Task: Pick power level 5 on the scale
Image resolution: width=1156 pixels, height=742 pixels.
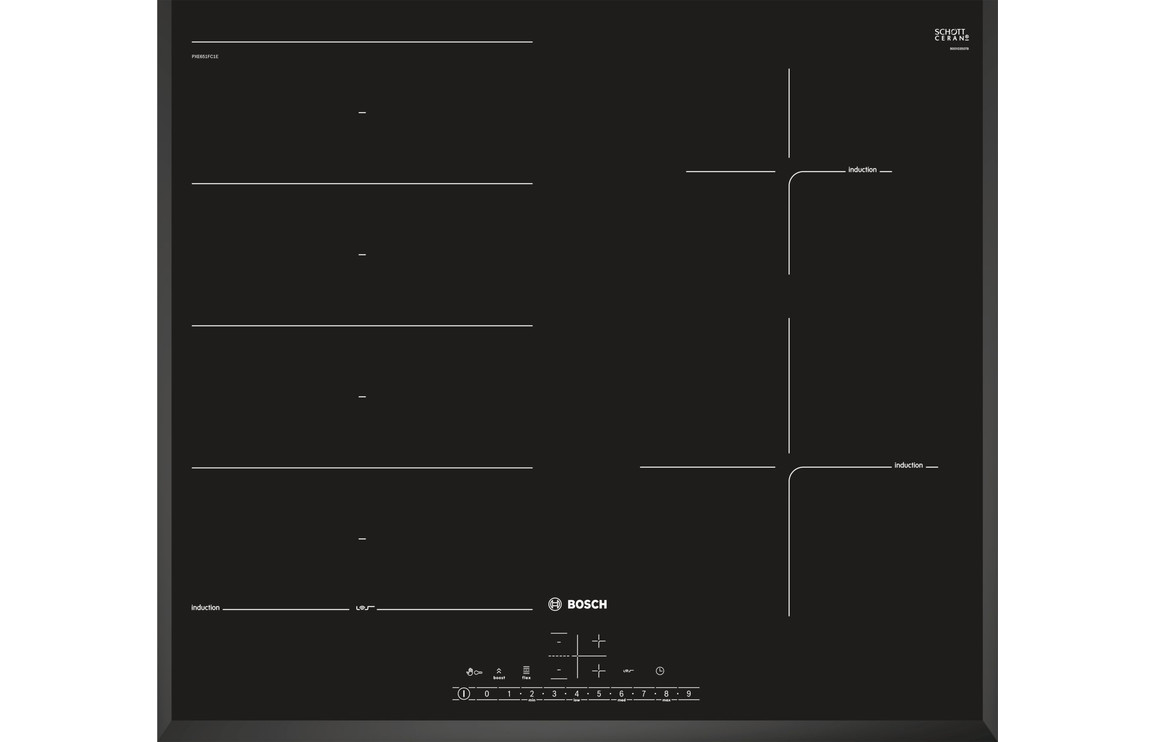Action: [x=599, y=694]
